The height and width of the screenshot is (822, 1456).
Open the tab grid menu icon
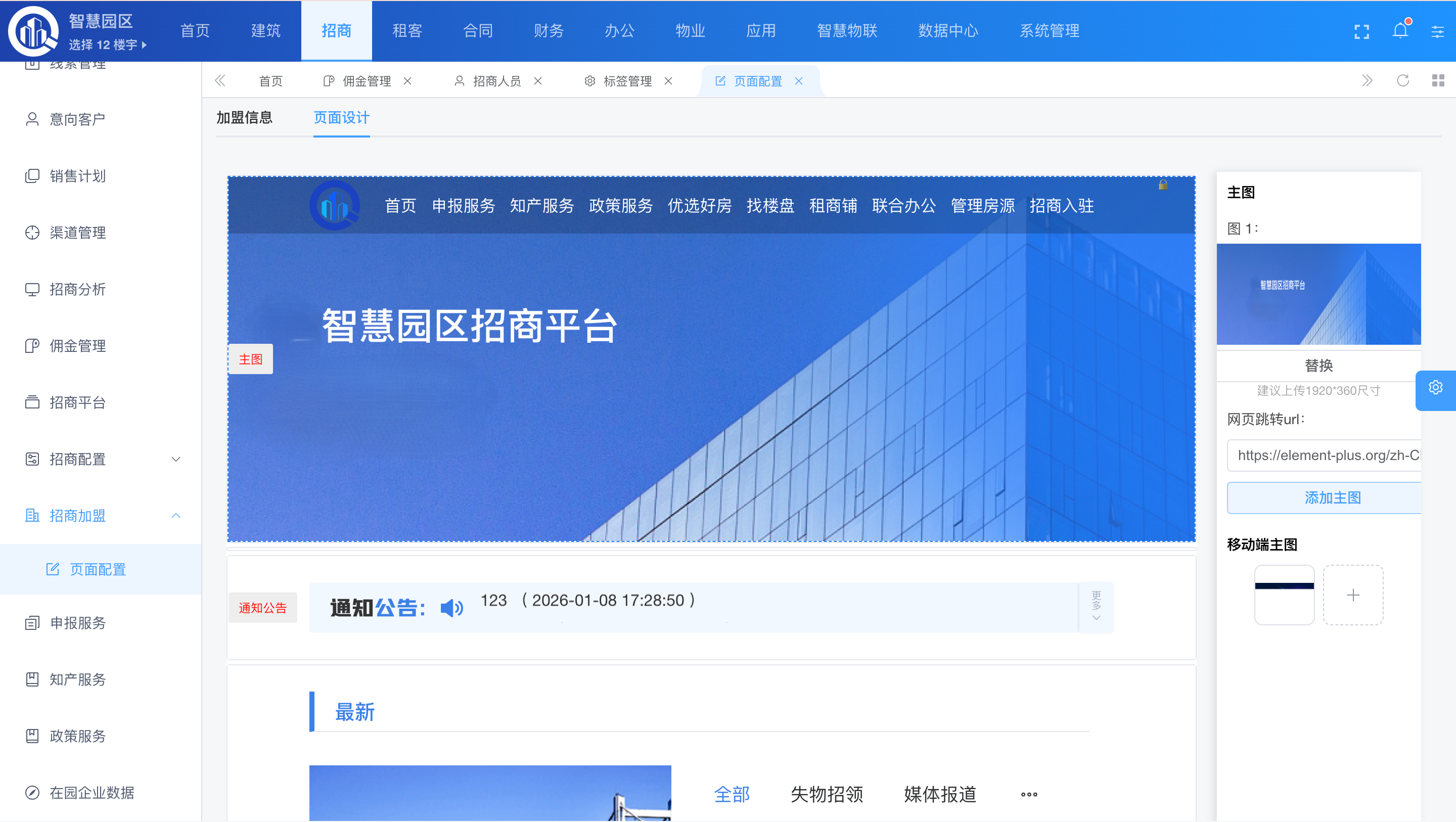[1438, 81]
